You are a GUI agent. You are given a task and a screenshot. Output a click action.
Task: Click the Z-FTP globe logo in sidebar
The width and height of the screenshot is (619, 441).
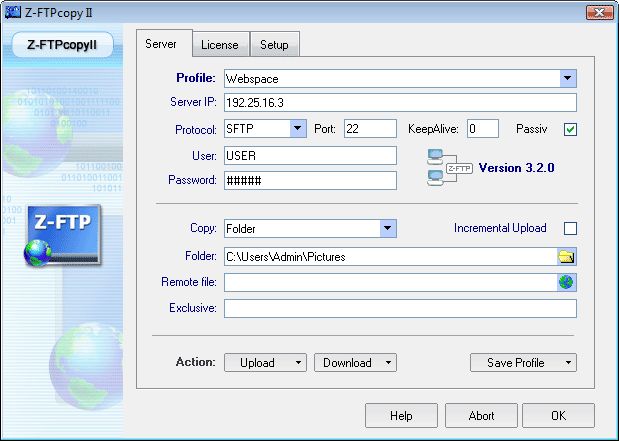point(62,235)
